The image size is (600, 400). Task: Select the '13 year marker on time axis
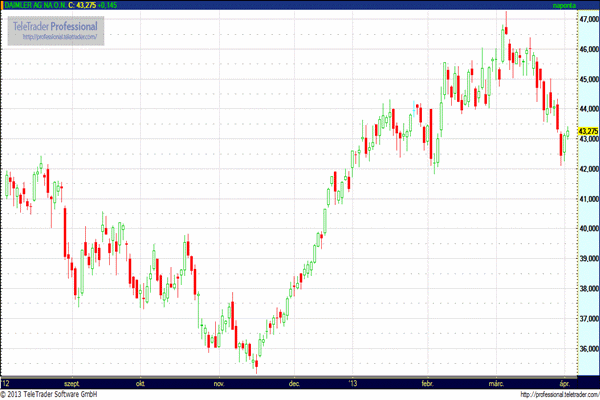[x=353, y=382]
